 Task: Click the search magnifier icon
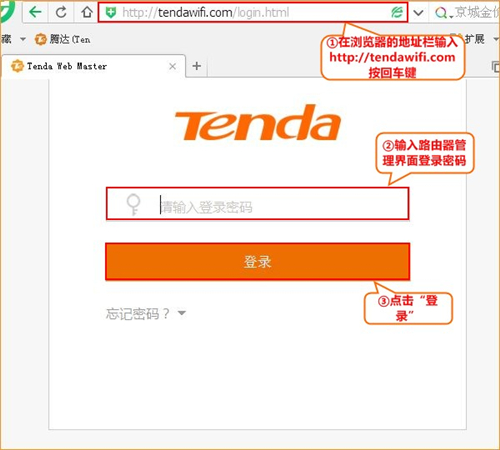tap(441, 13)
